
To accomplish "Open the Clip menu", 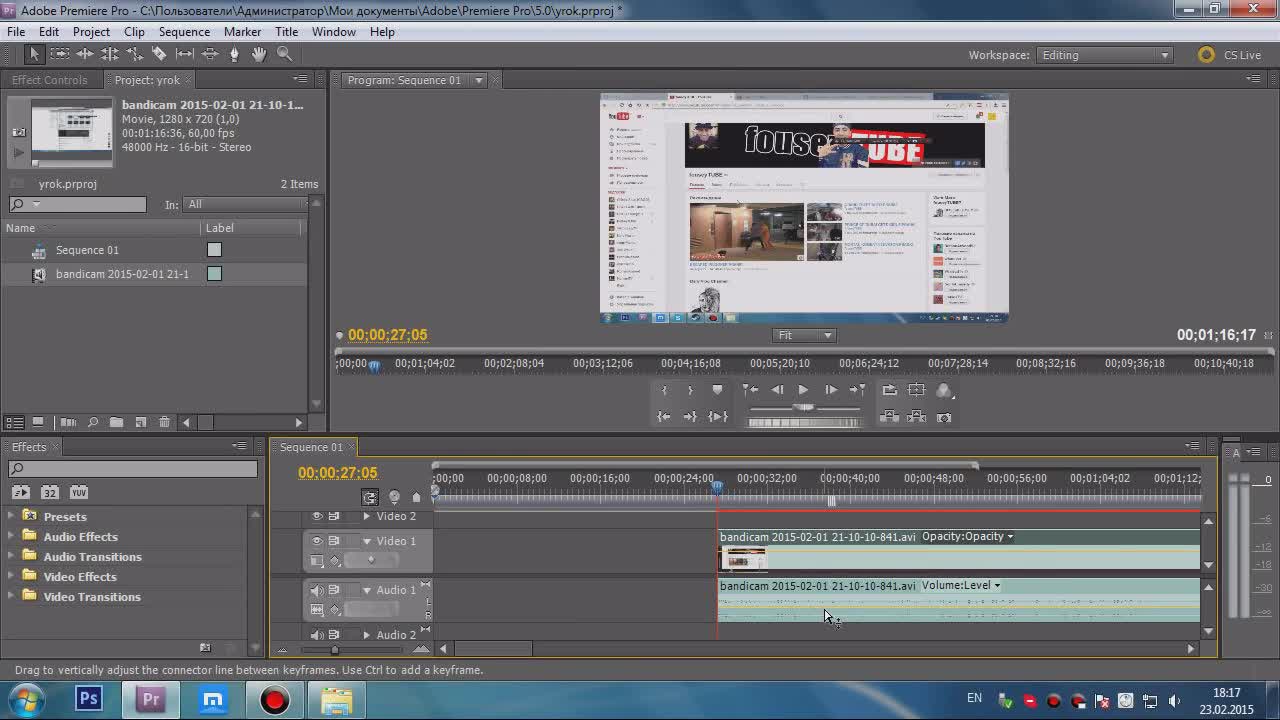I will point(134,32).
